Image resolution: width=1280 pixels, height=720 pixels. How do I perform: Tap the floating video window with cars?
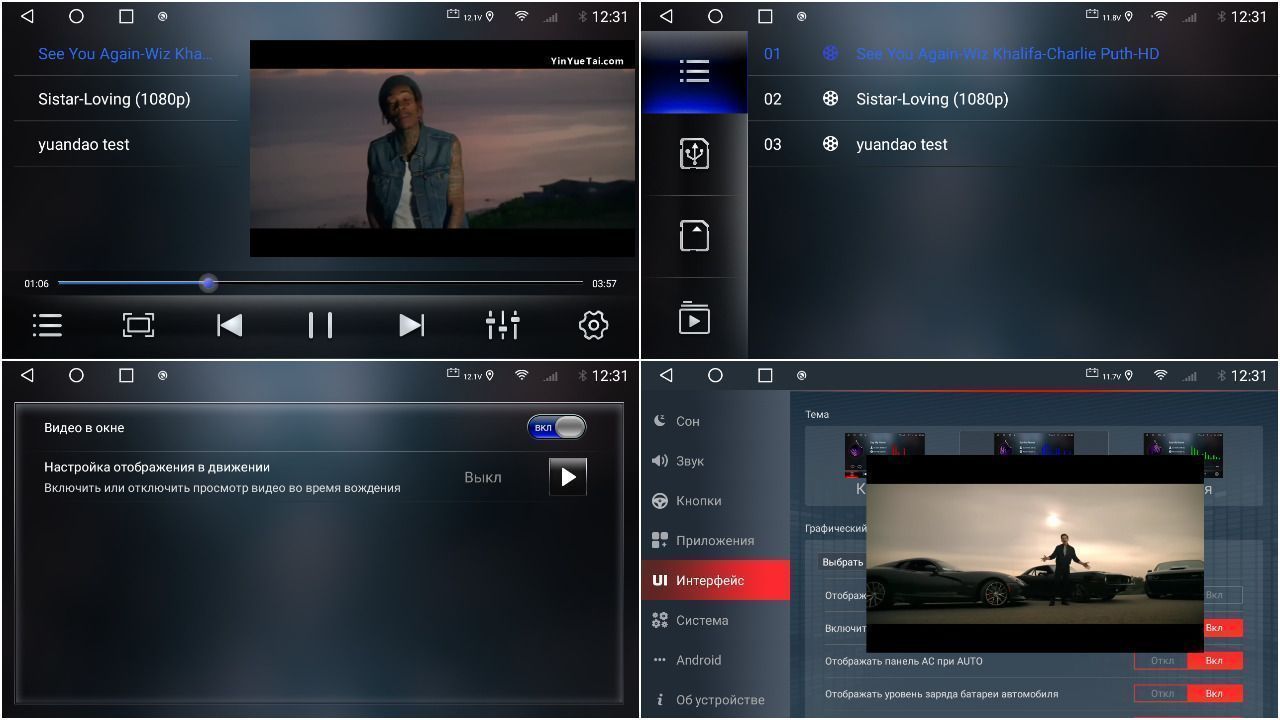(1034, 554)
